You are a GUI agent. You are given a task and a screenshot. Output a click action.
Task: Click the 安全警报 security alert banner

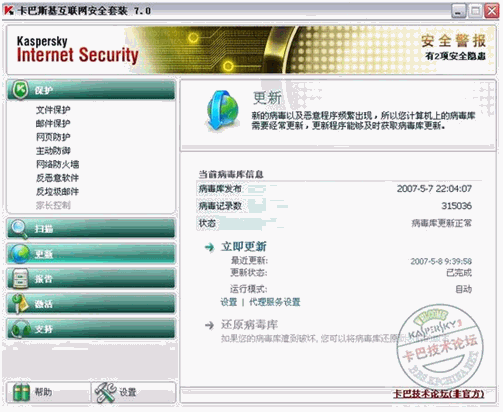pyautogui.click(x=453, y=41)
